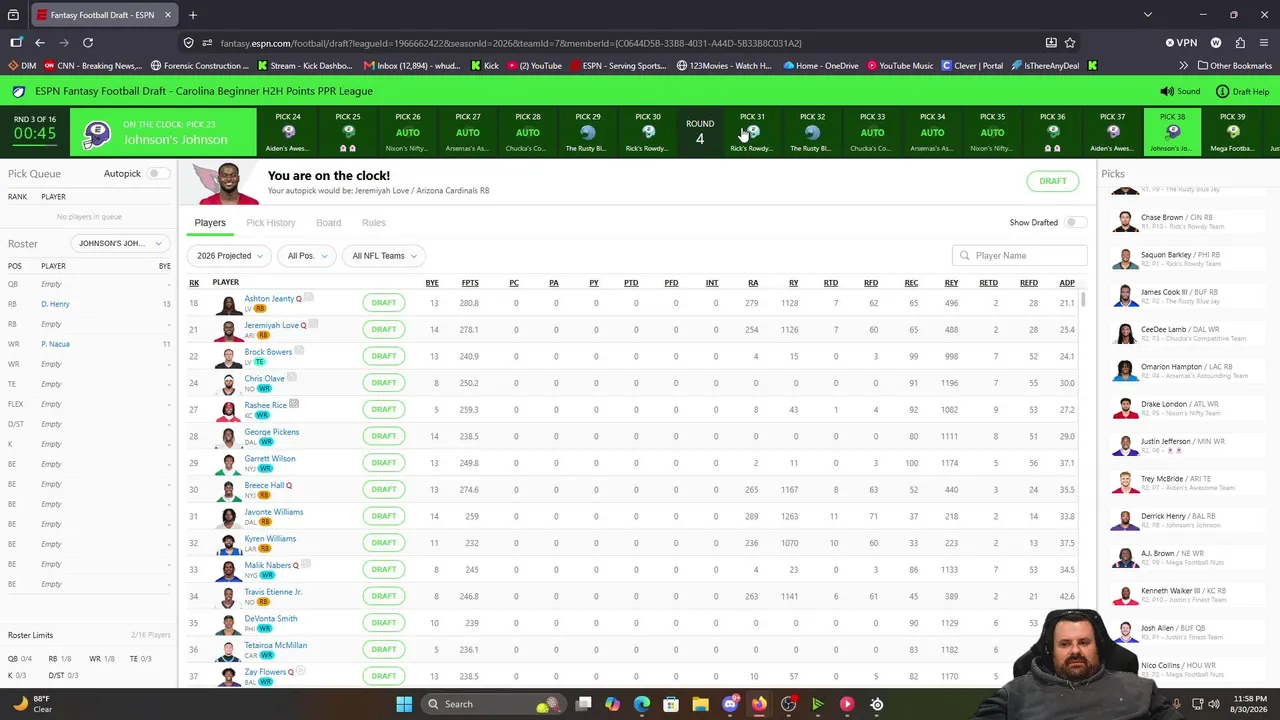
Task: Open the browser hamburger menu
Action: click(1264, 43)
